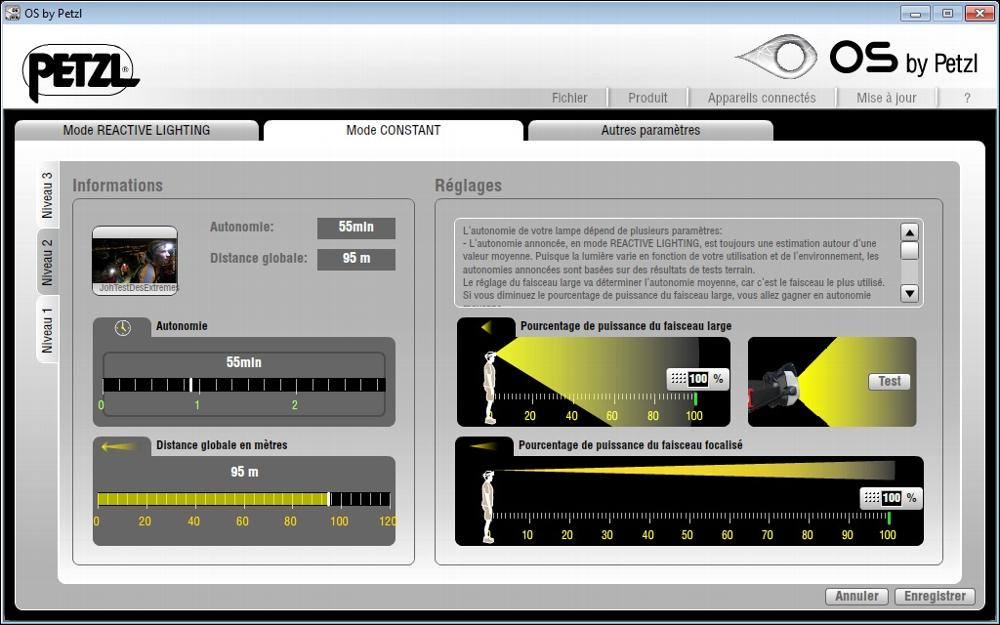Switch to Mode REACTIVE LIGHTING tab

[x=136, y=130]
